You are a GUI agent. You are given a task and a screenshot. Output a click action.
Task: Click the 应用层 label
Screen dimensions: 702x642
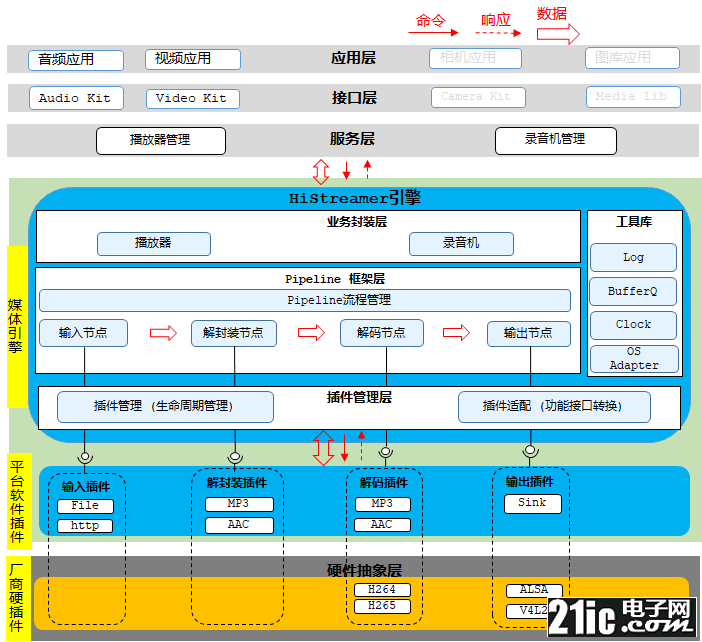tap(353, 58)
